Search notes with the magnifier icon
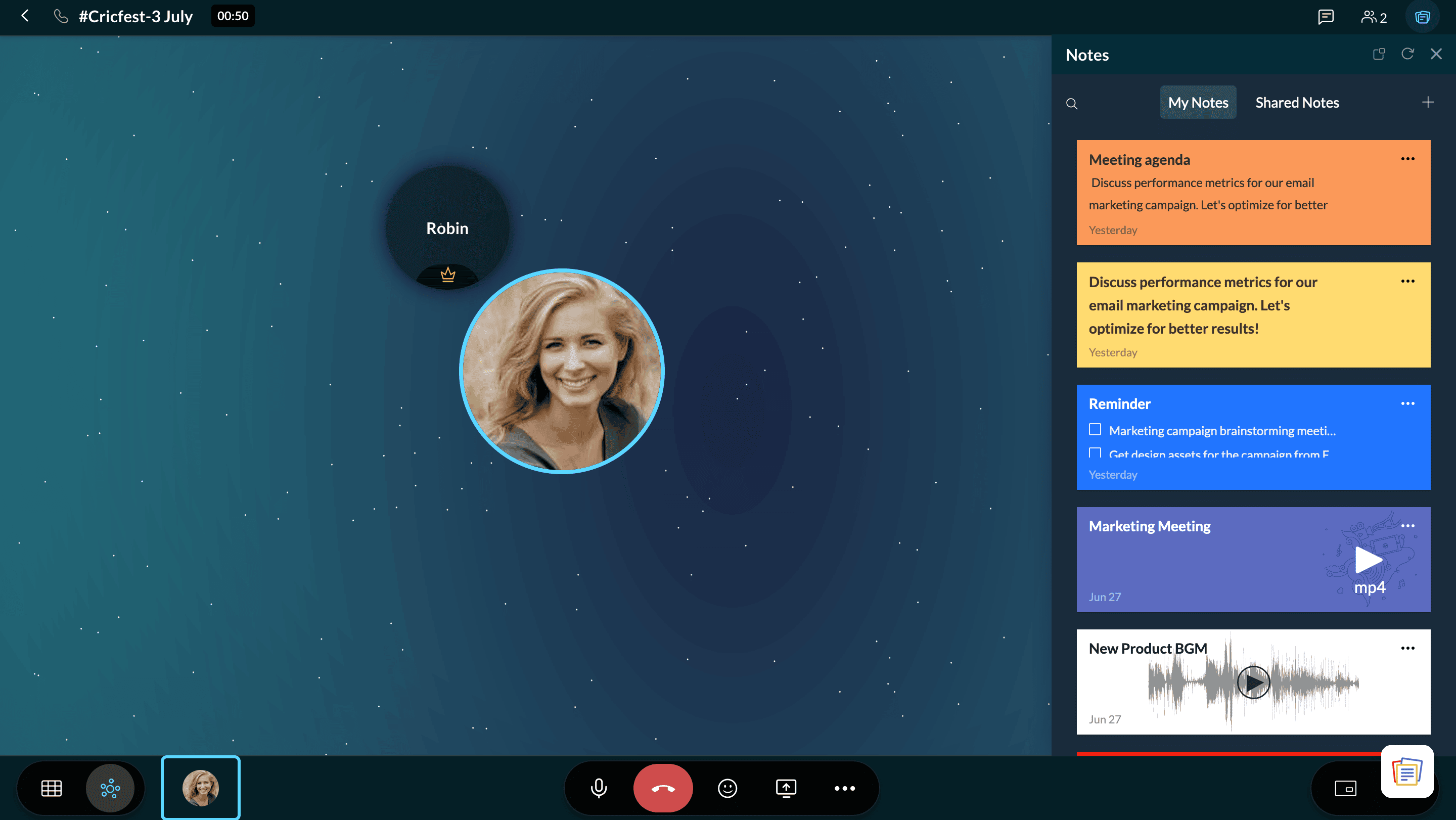1456x820 pixels. 1072,104
